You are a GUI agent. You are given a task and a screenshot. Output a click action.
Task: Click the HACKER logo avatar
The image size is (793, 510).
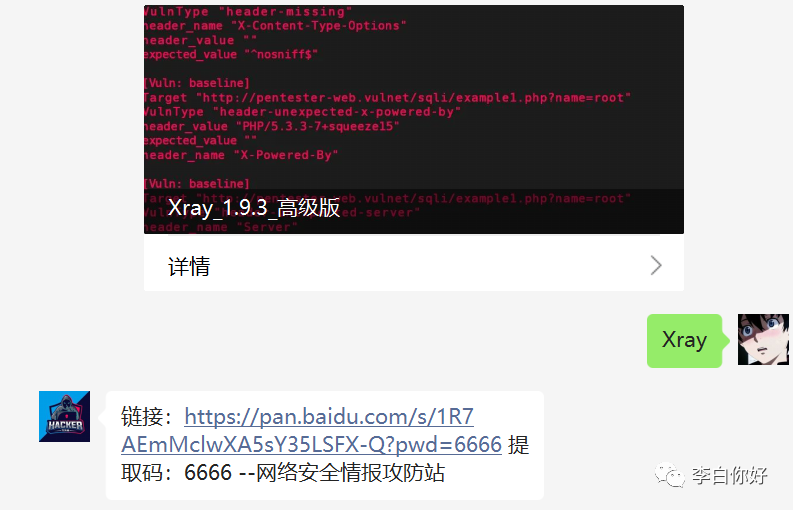coord(64,416)
